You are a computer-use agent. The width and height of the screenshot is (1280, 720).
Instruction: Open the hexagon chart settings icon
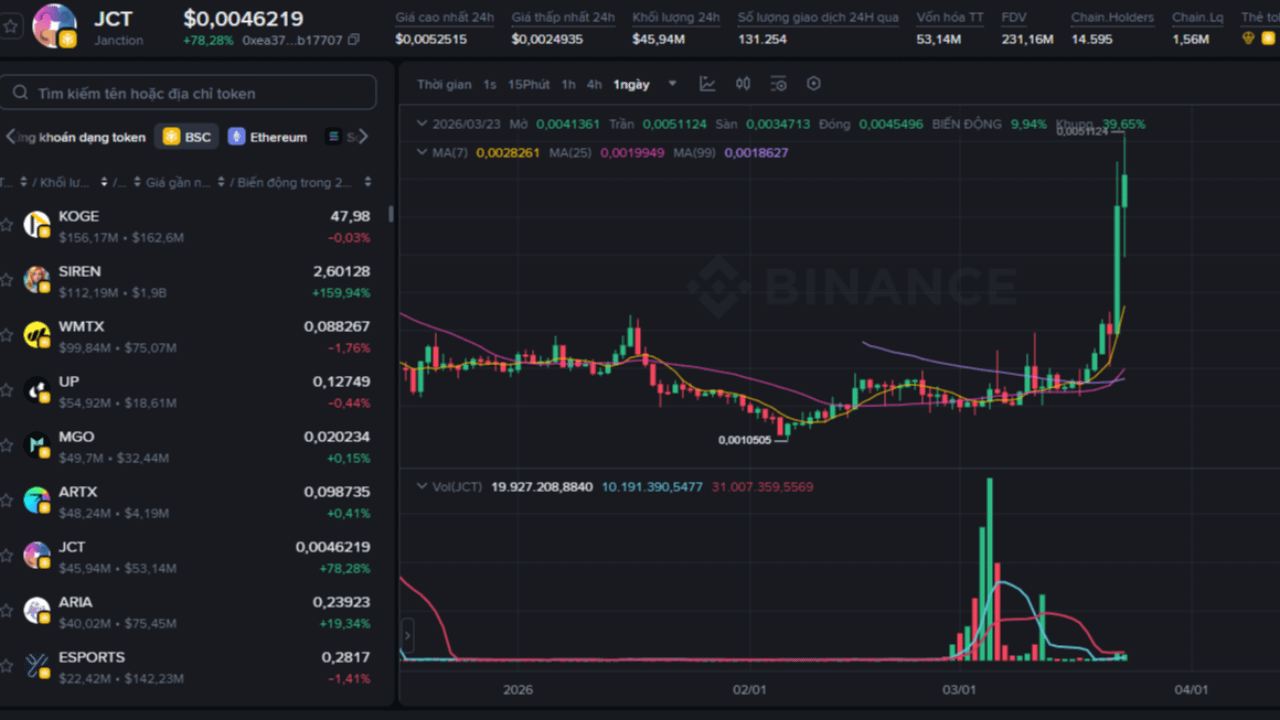(814, 84)
